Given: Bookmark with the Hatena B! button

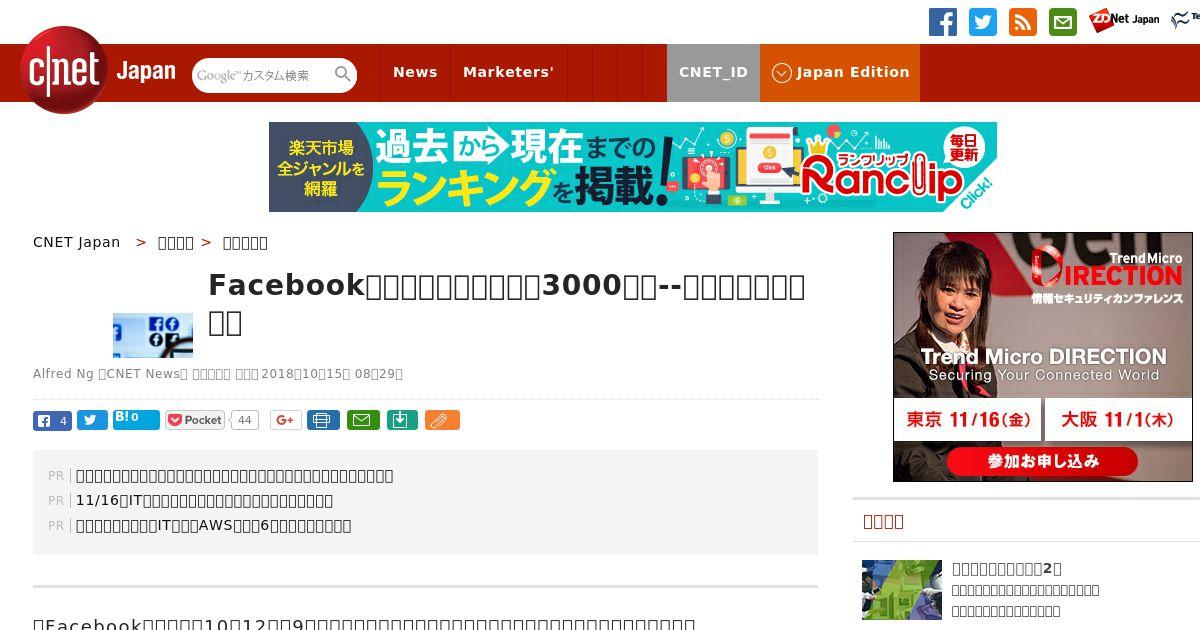Looking at the screenshot, I should [136, 419].
